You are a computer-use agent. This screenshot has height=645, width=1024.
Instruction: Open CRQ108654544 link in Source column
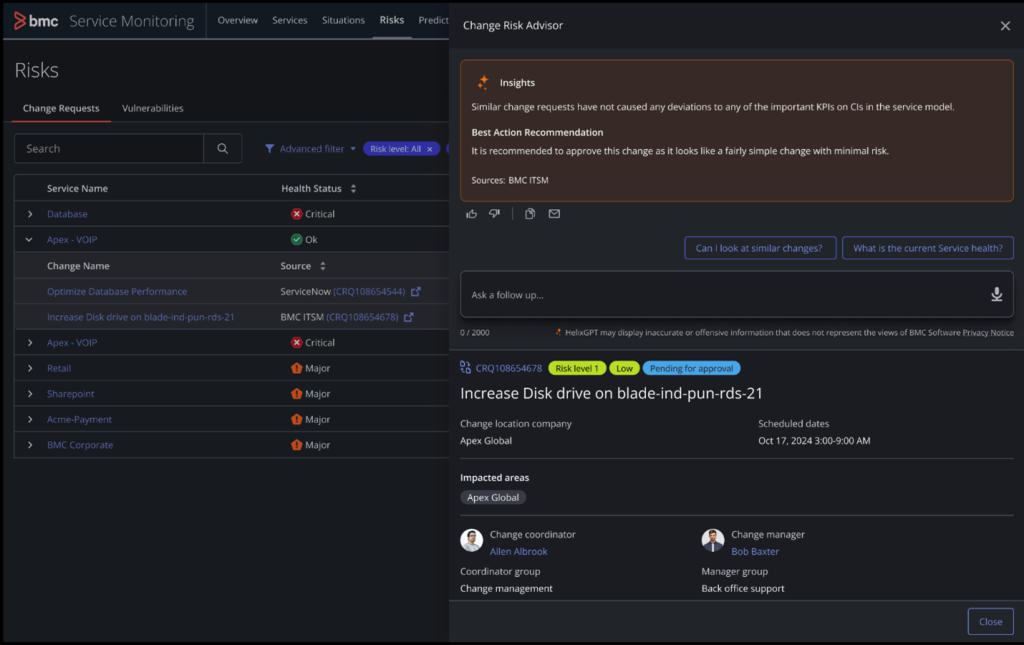[x=369, y=291]
